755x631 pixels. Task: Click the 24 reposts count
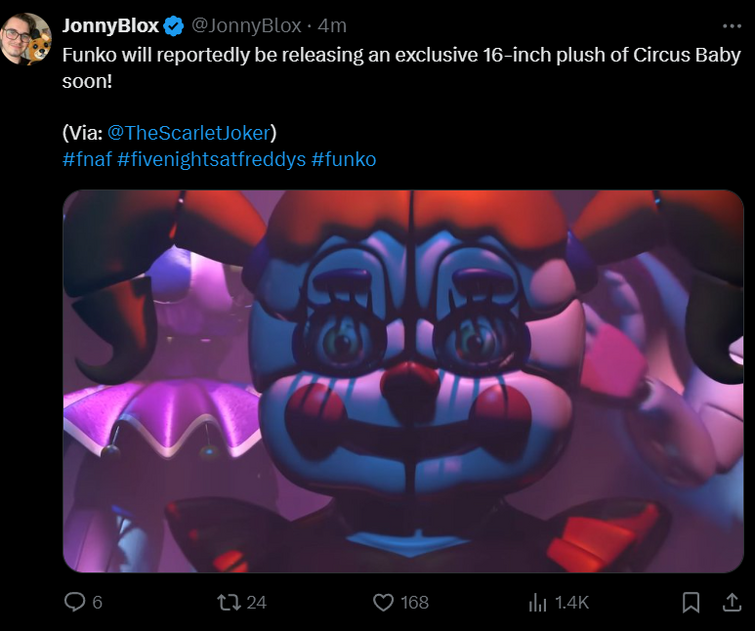click(x=256, y=602)
